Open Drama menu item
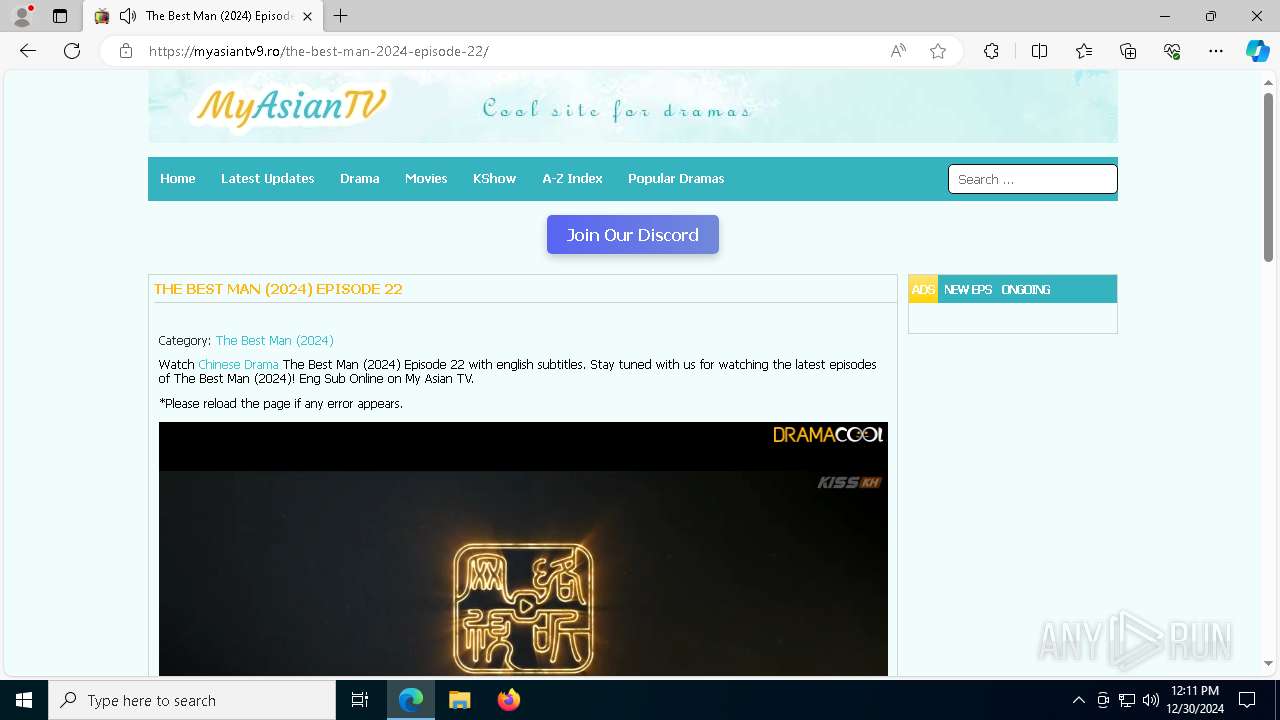The width and height of the screenshot is (1280, 720). pyautogui.click(x=360, y=178)
